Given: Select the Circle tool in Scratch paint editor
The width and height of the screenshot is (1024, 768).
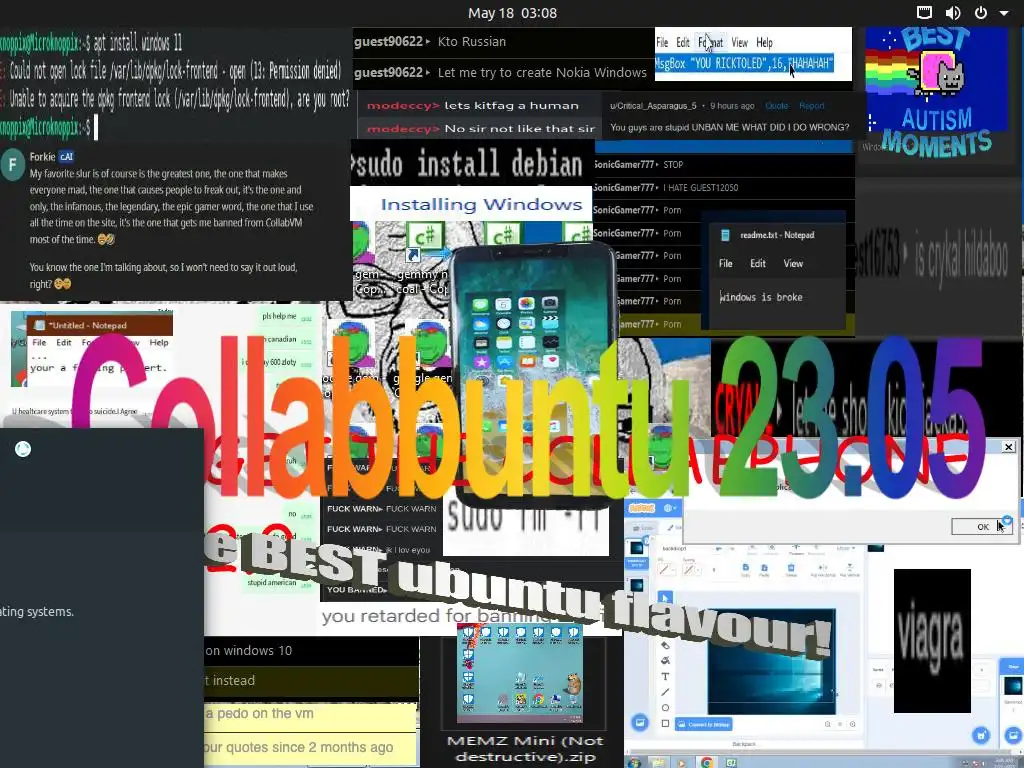Looking at the screenshot, I should (665, 708).
